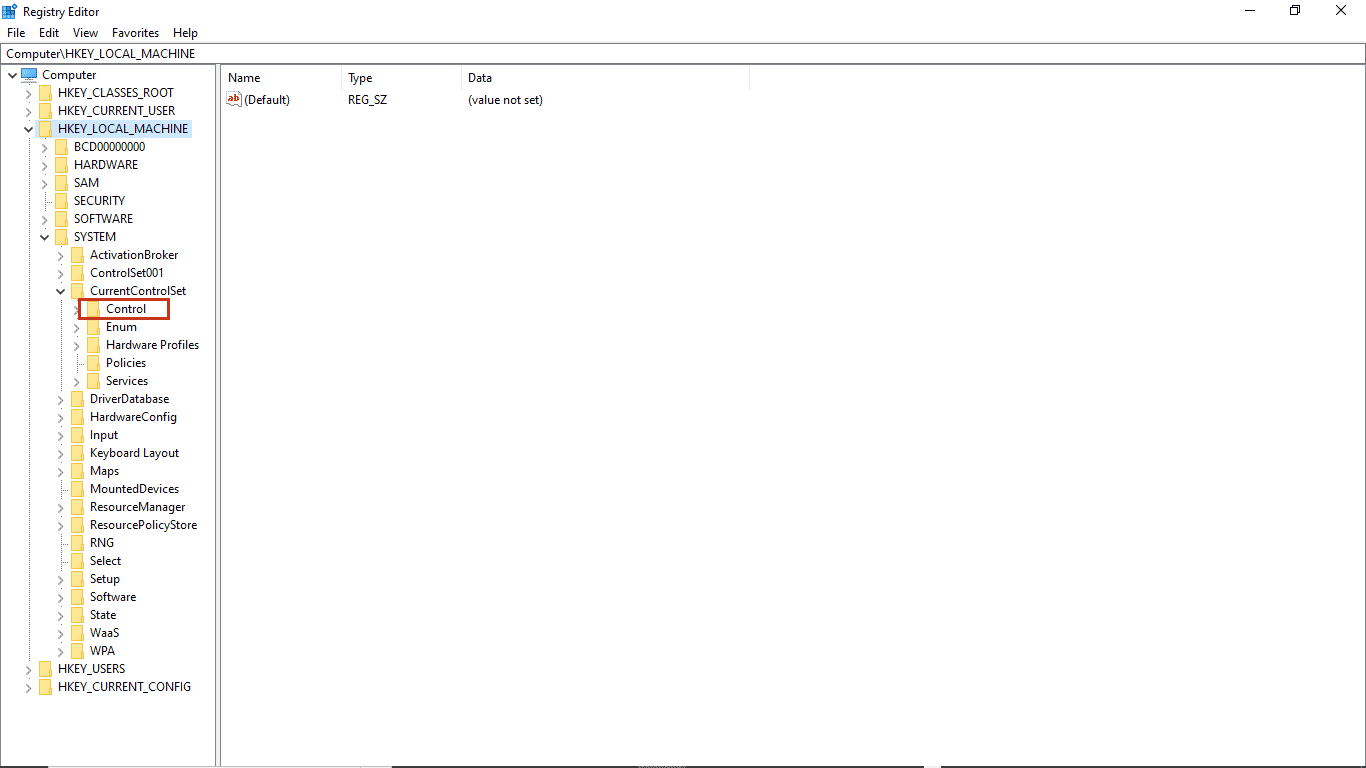Collapse the Computer root node
The width and height of the screenshot is (1366, 768).
12,75
